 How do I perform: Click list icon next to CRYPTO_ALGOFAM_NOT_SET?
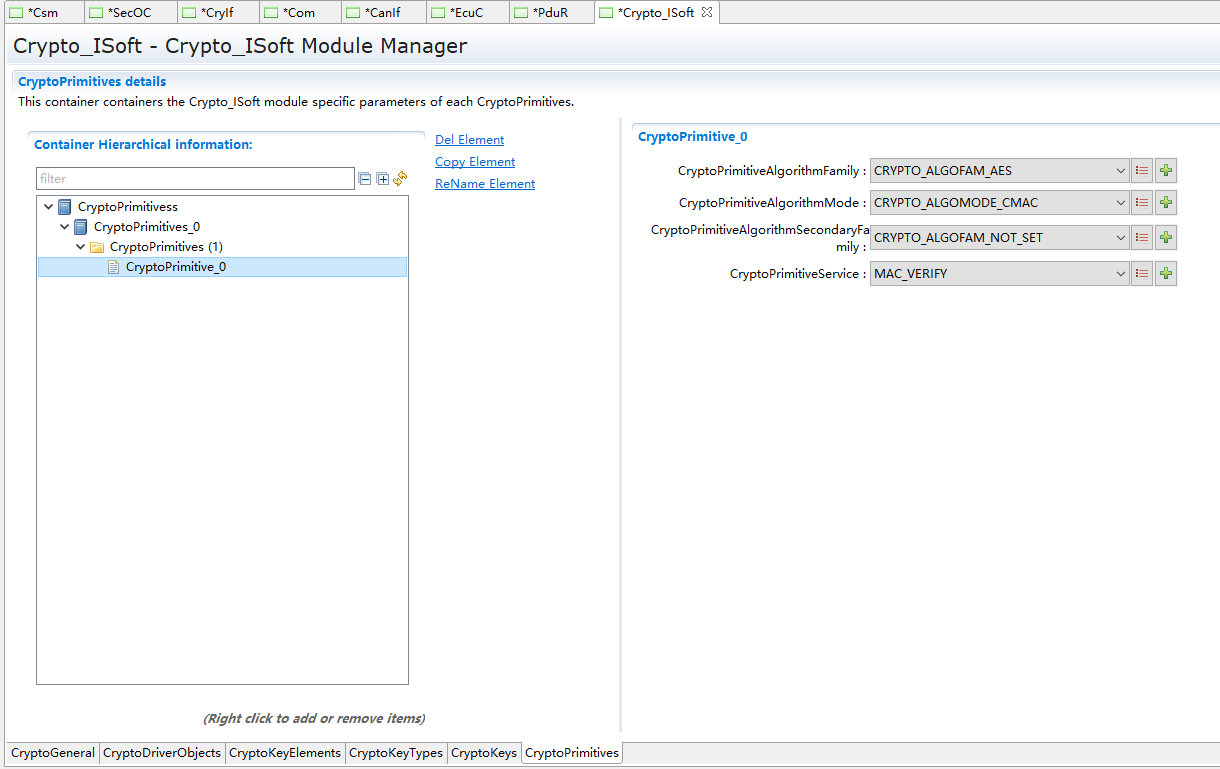coord(1142,238)
